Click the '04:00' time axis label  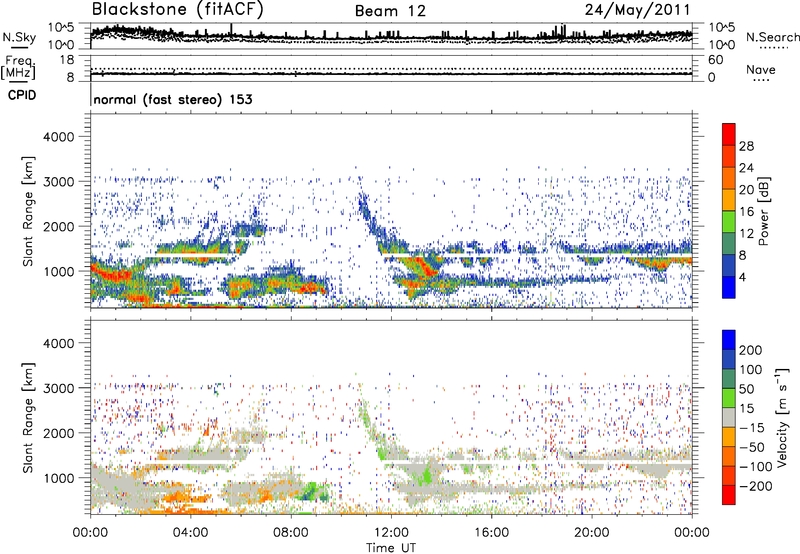191,533
